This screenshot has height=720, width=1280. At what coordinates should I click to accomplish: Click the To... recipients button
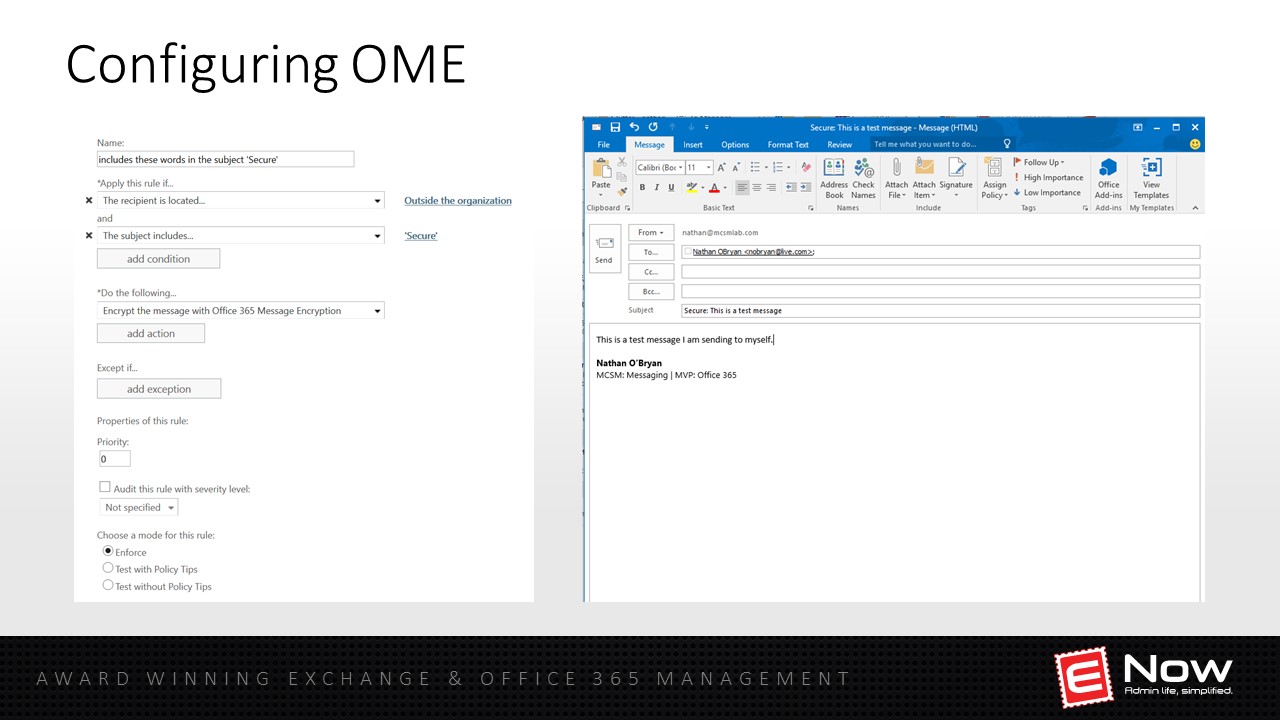click(651, 252)
